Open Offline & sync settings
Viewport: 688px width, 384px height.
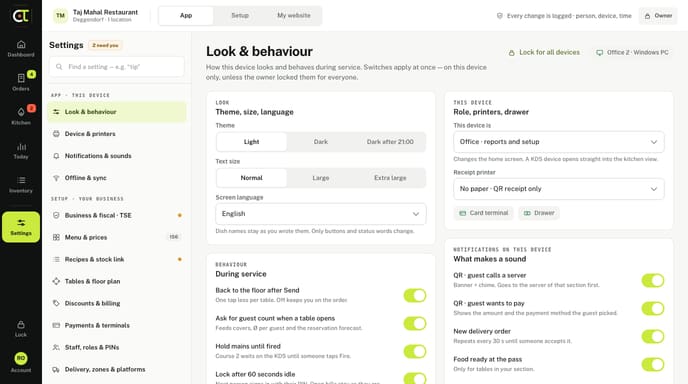tap(117, 178)
